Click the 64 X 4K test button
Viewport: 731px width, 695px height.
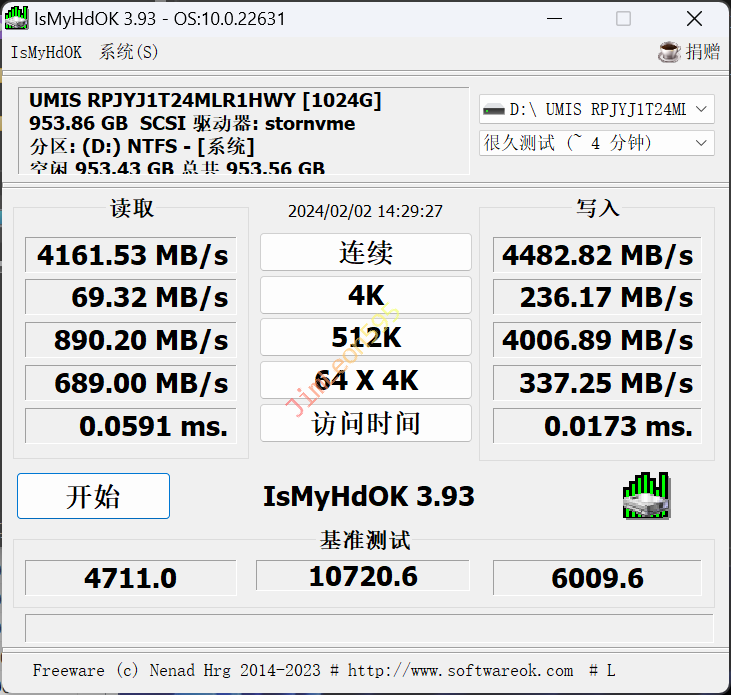365,381
